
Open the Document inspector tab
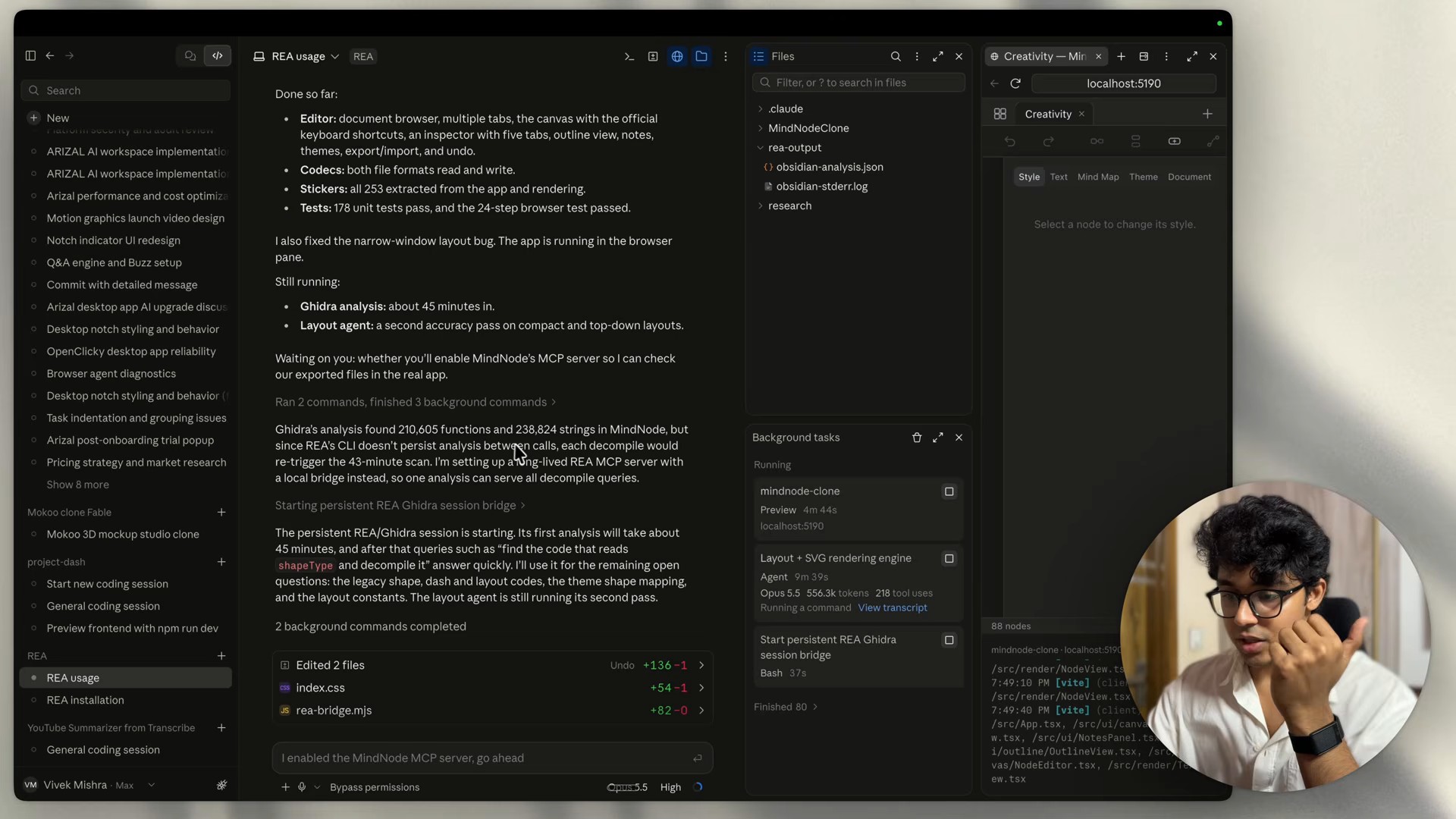tap(1189, 177)
